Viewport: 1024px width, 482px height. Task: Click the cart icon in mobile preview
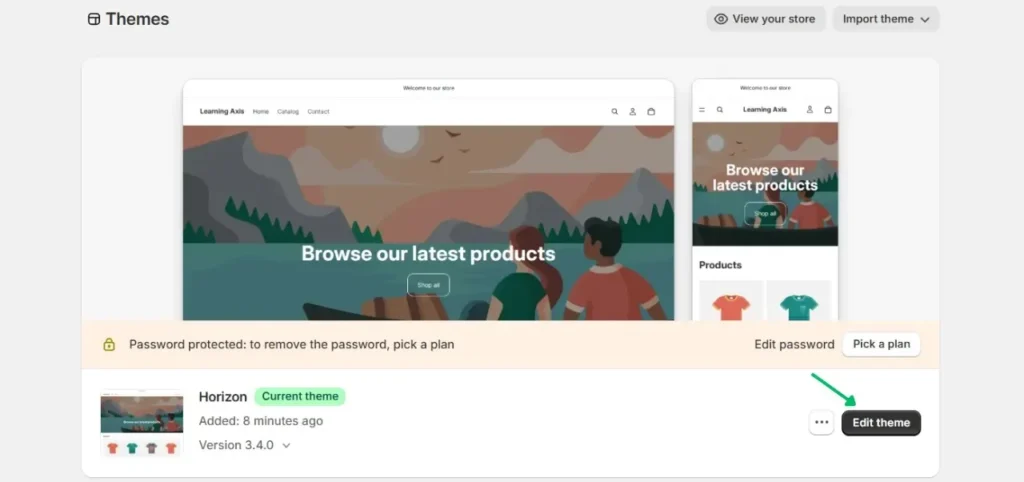click(827, 110)
